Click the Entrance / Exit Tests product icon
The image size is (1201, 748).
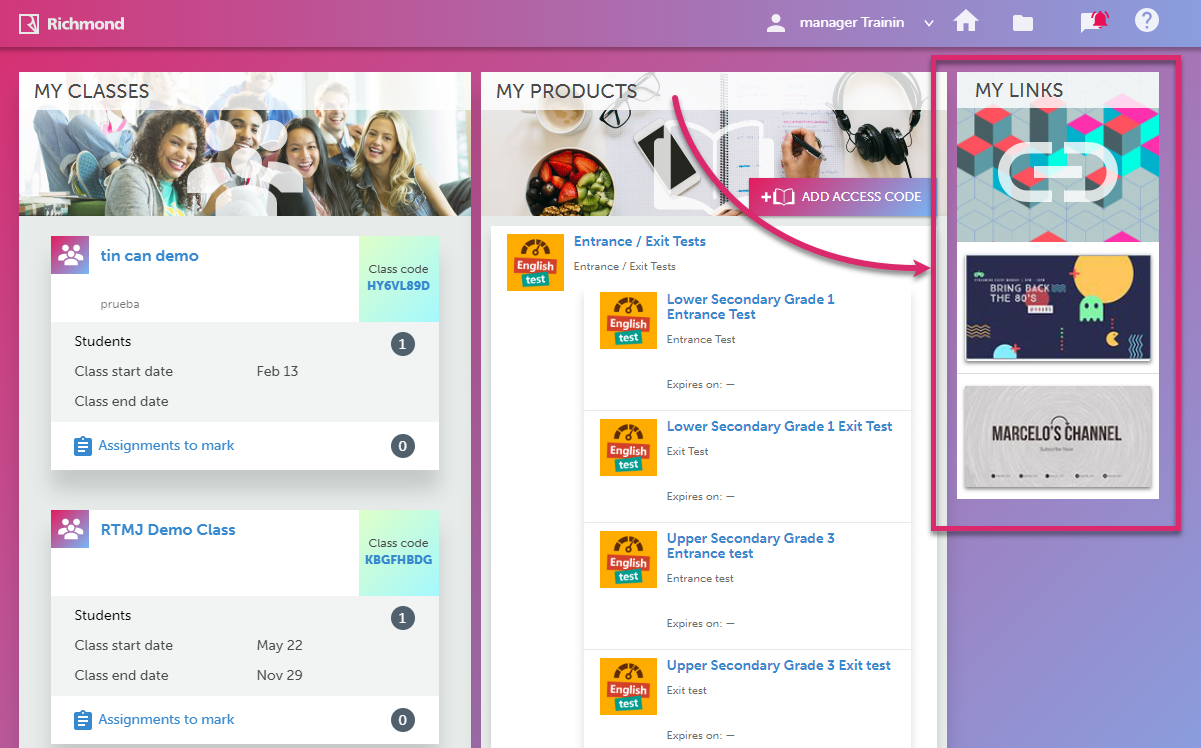(x=535, y=263)
